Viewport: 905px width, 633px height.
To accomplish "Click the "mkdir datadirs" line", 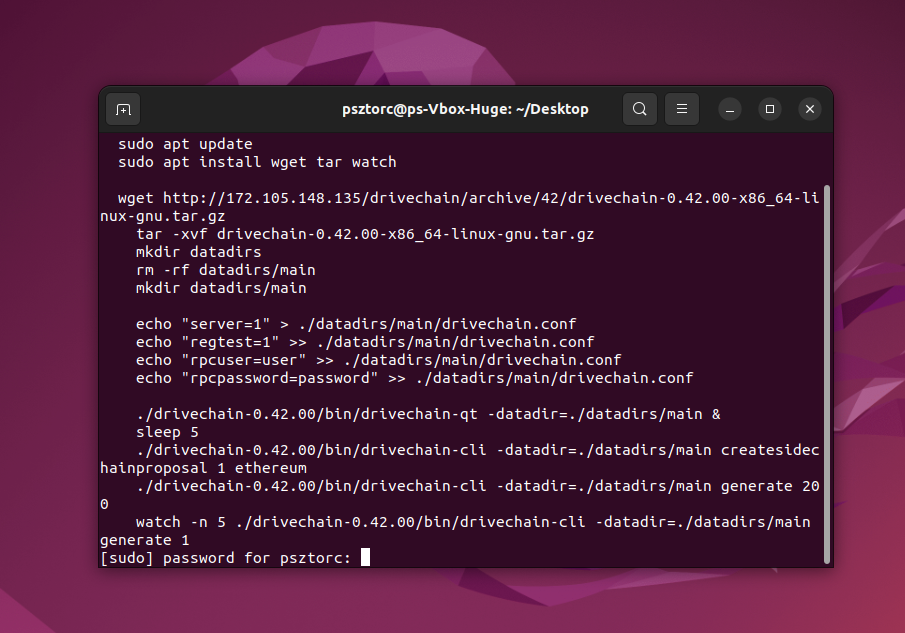I will click(198, 252).
